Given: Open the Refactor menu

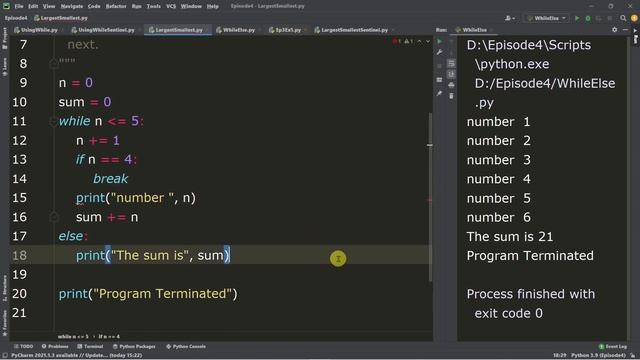Looking at the screenshot, I should pos(116,6).
